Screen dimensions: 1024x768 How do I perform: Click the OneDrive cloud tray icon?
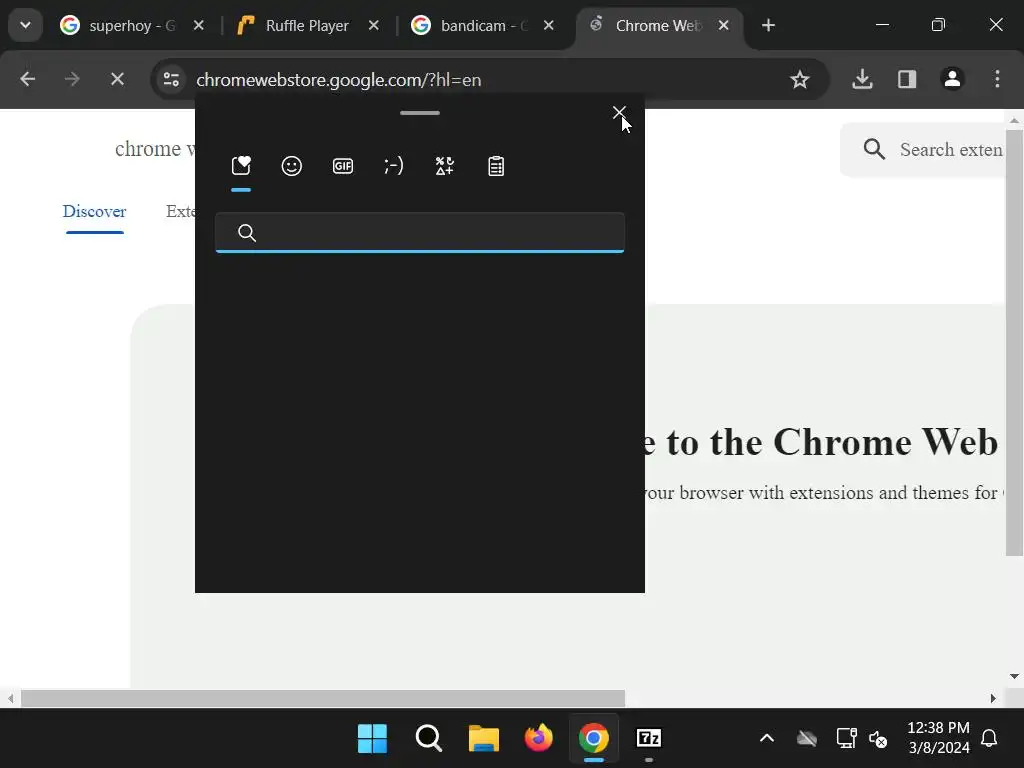pyautogui.click(x=807, y=739)
